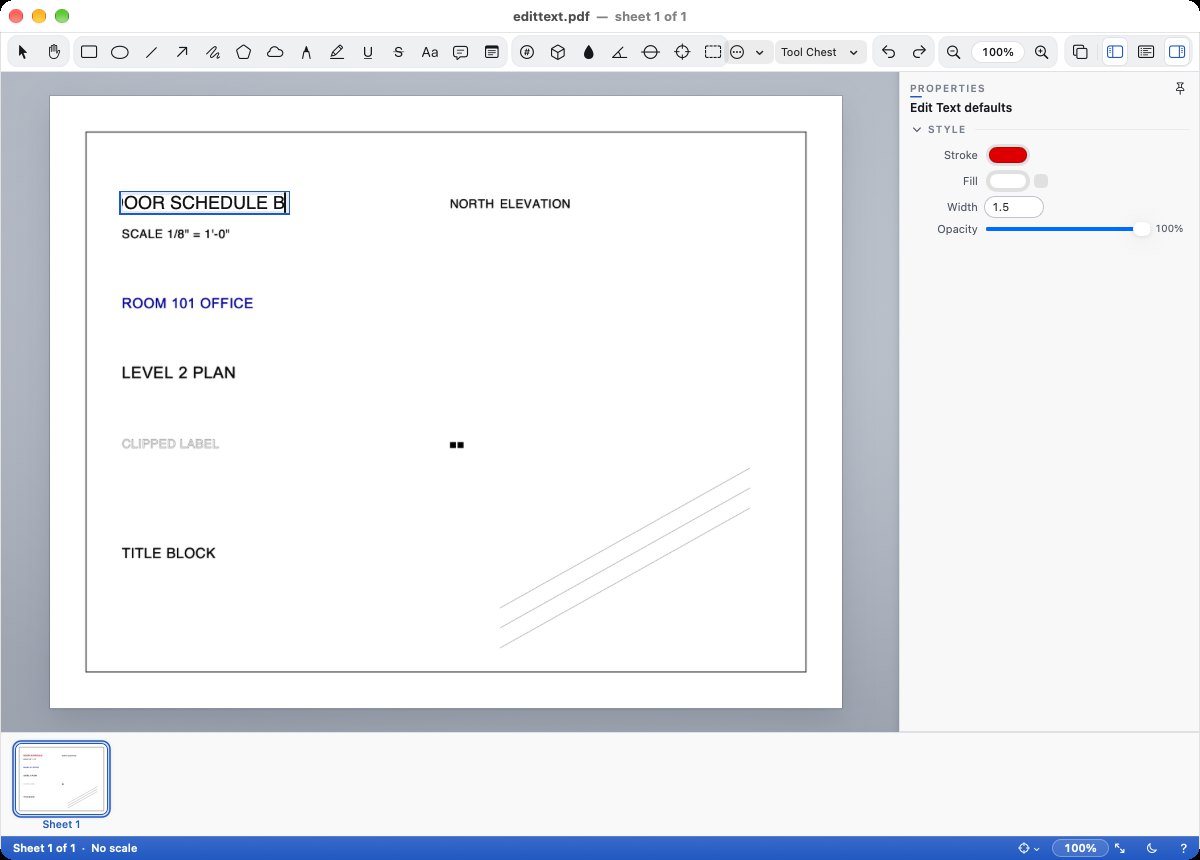This screenshot has height=860, width=1200.
Task: Select the highlighter tool
Action: click(x=337, y=52)
